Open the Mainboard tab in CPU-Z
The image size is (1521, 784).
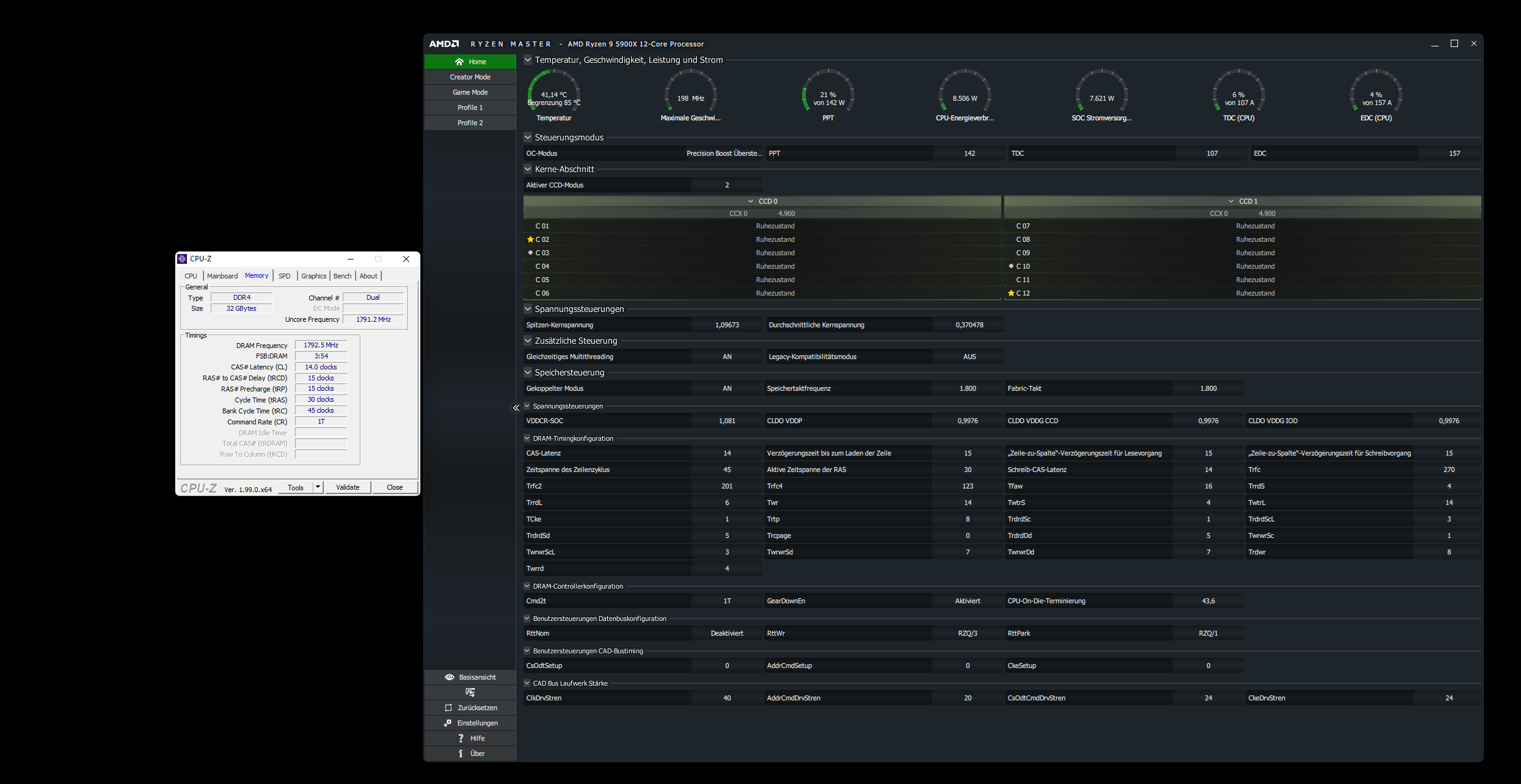pyautogui.click(x=222, y=276)
